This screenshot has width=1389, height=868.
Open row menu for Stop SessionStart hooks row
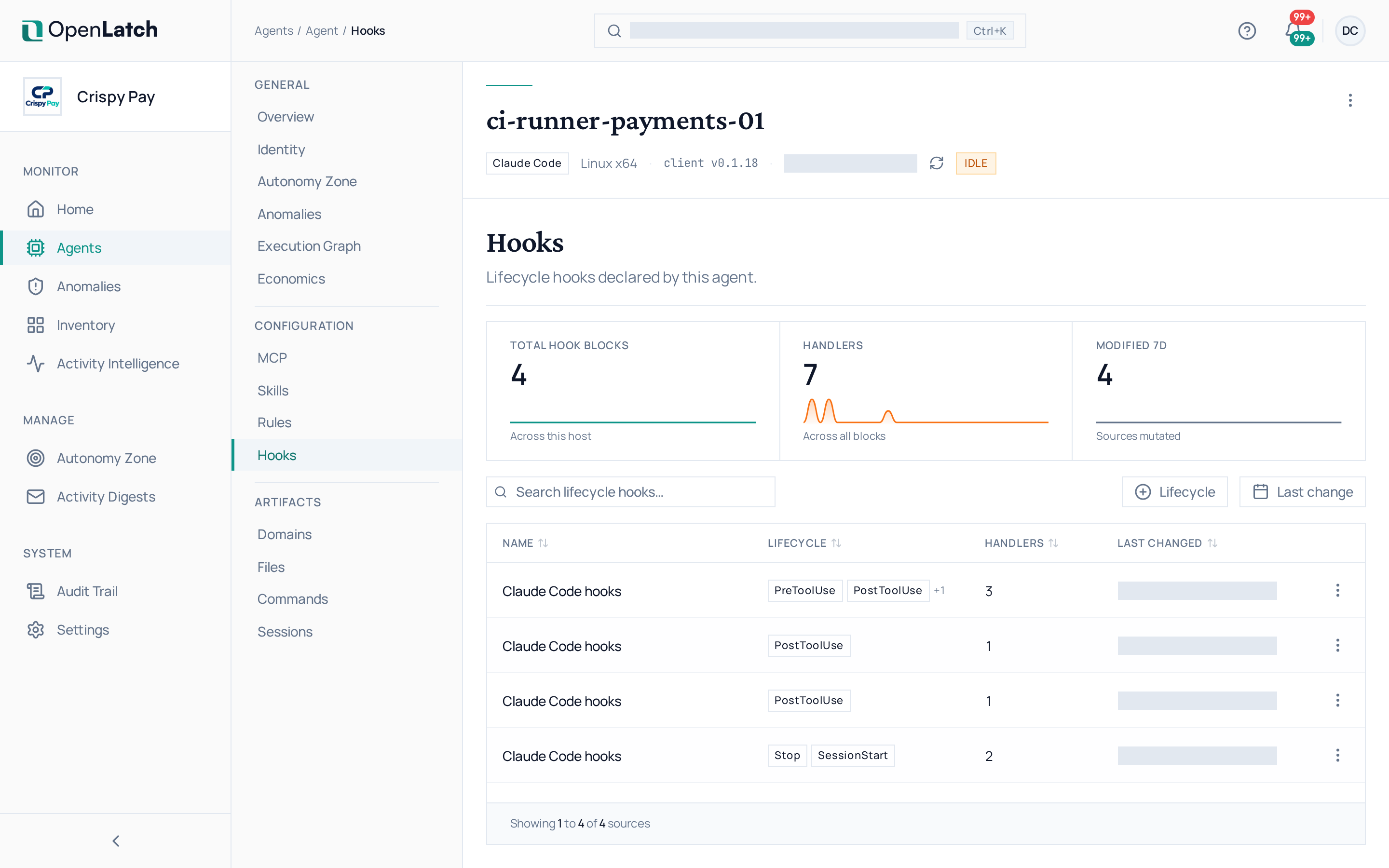point(1337,755)
